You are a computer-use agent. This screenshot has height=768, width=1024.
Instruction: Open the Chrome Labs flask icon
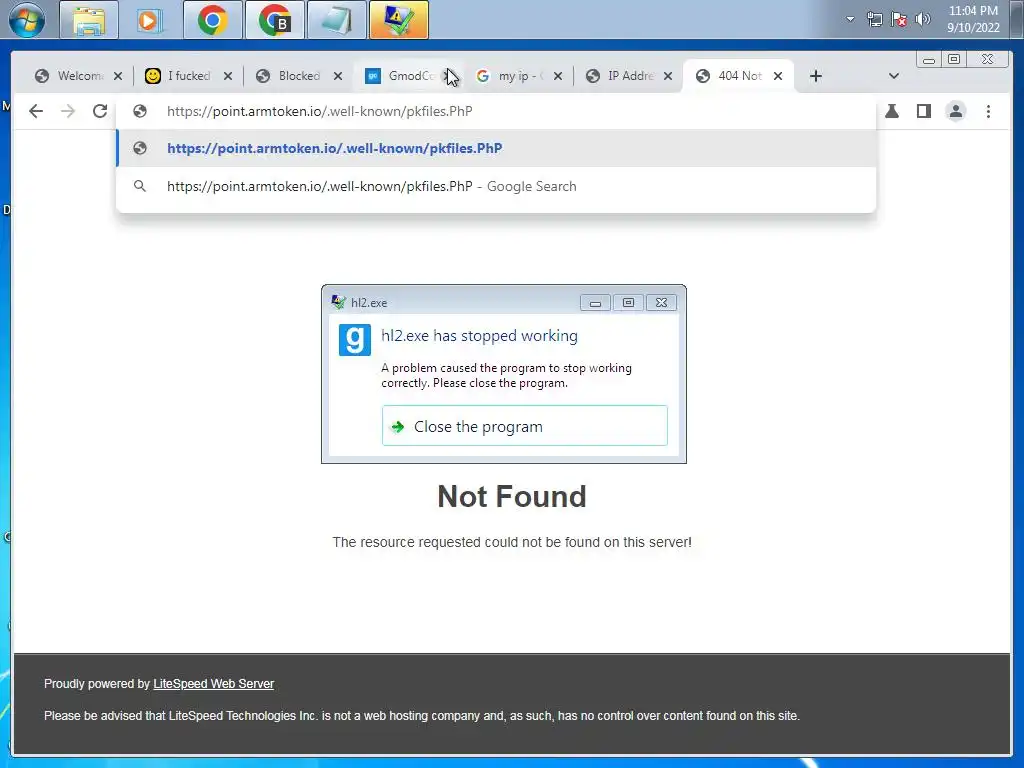pos(891,111)
